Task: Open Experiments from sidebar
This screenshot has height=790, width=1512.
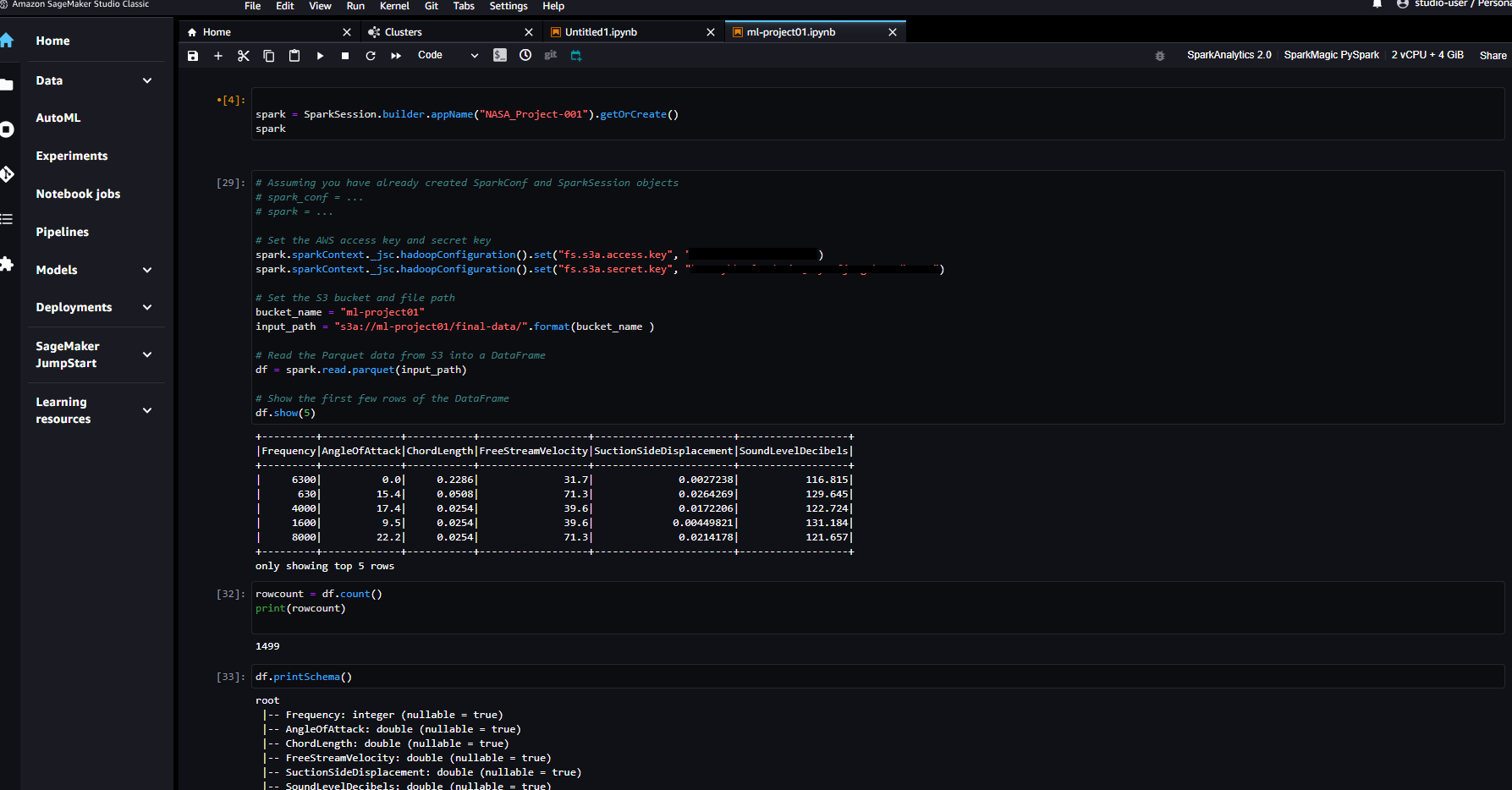Action: click(x=72, y=156)
